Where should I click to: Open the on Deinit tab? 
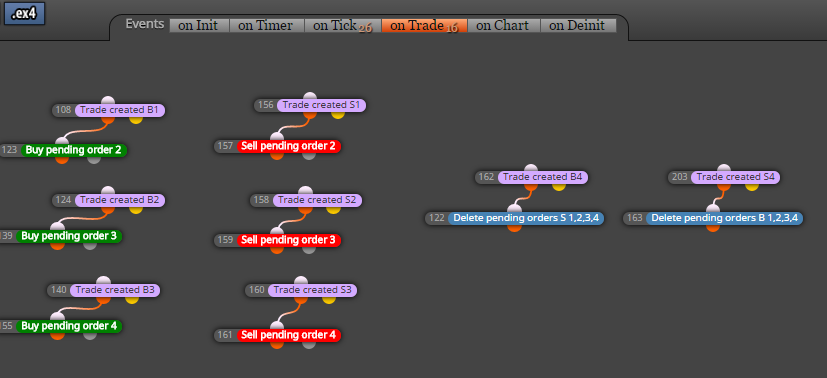click(x=578, y=25)
